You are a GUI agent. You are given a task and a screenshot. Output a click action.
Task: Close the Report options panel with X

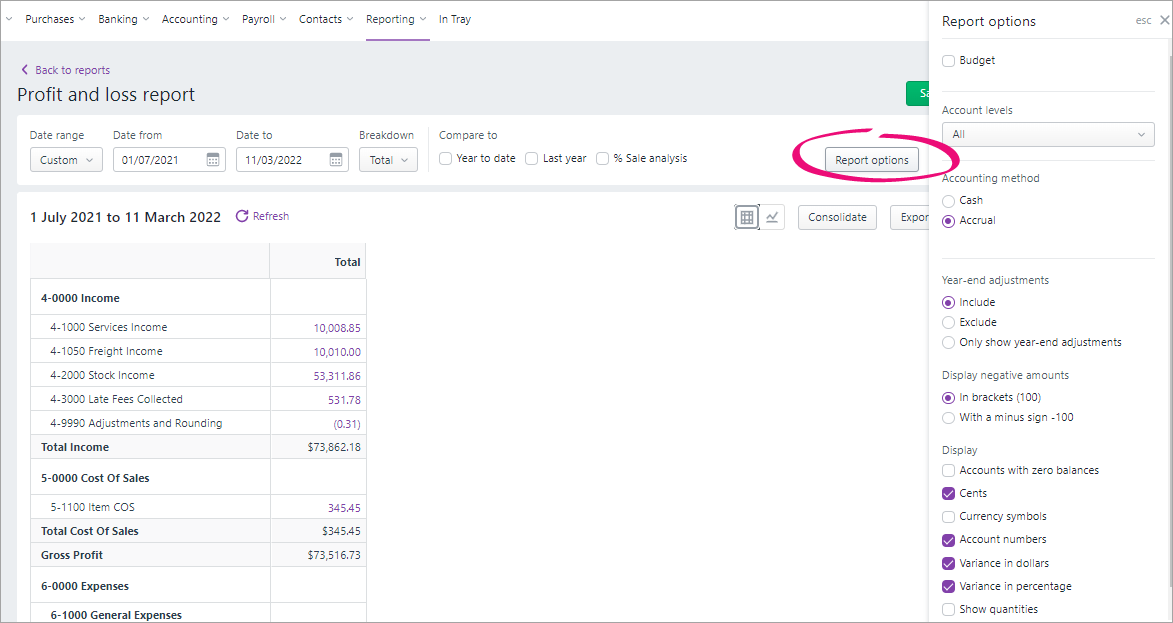tap(1163, 21)
